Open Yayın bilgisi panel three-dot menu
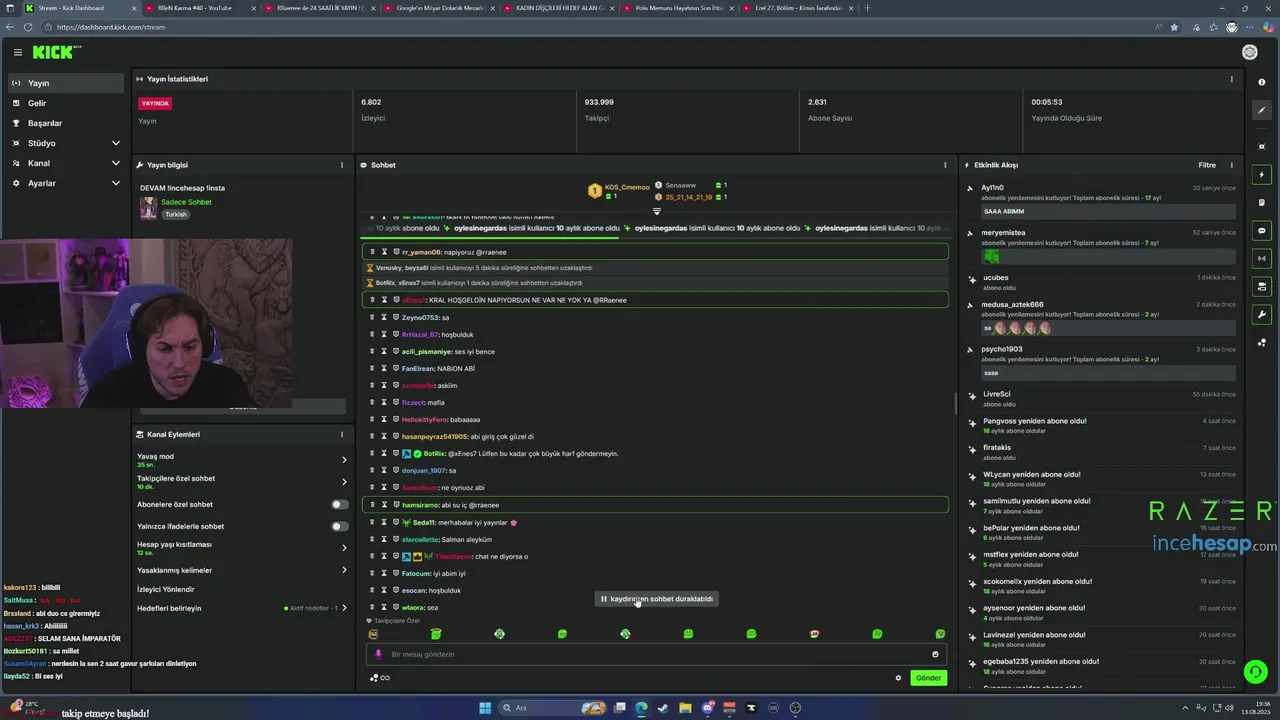Image resolution: width=1280 pixels, height=720 pixels. coord(341,165)
